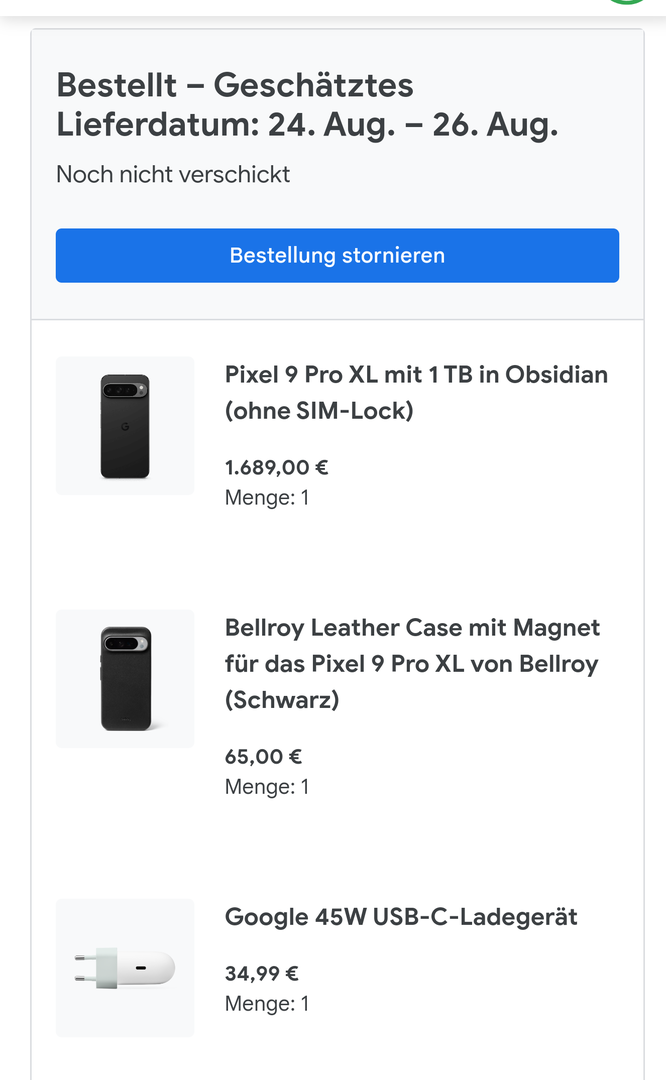The height and width of the screenshot is (1080, 666).
Task: Click the 34,99 € price
Action: point(262,973)
